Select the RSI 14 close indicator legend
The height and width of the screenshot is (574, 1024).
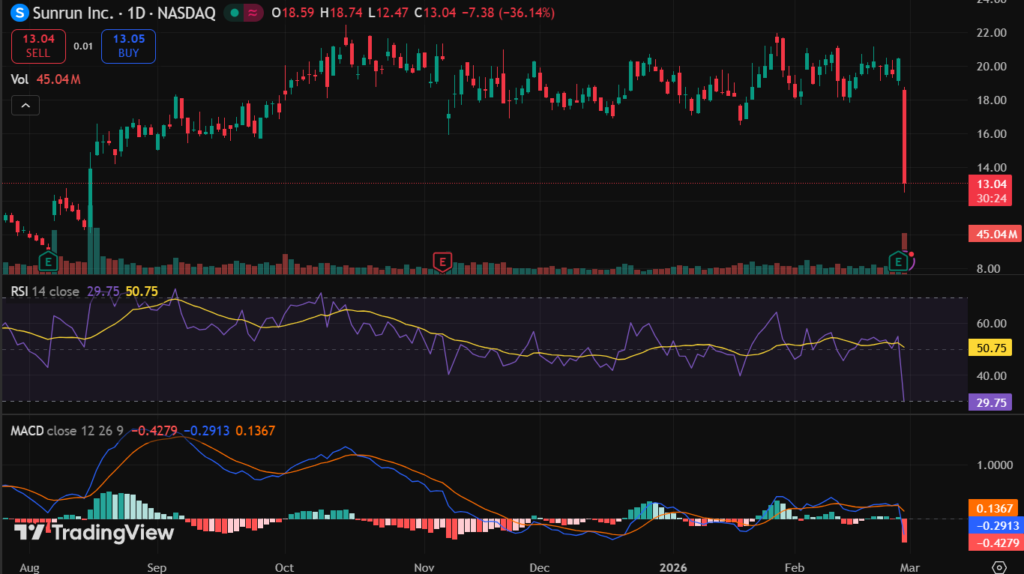pyautogui.click(x=43, y=291)
